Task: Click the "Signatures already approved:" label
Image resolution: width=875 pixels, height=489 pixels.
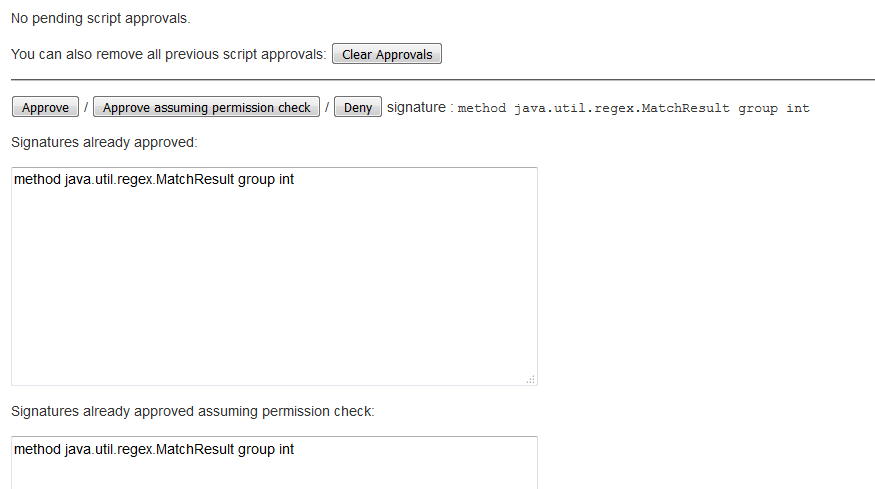Action: (x=104, y=142)
